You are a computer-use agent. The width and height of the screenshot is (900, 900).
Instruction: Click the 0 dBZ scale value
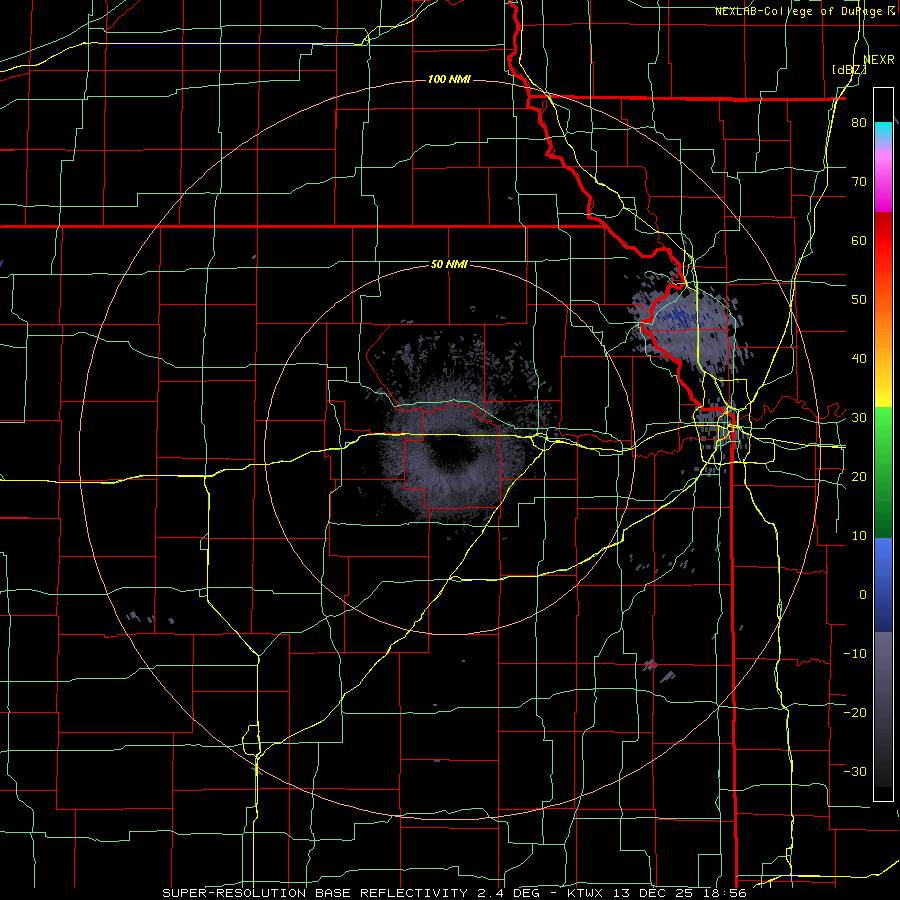863,595
